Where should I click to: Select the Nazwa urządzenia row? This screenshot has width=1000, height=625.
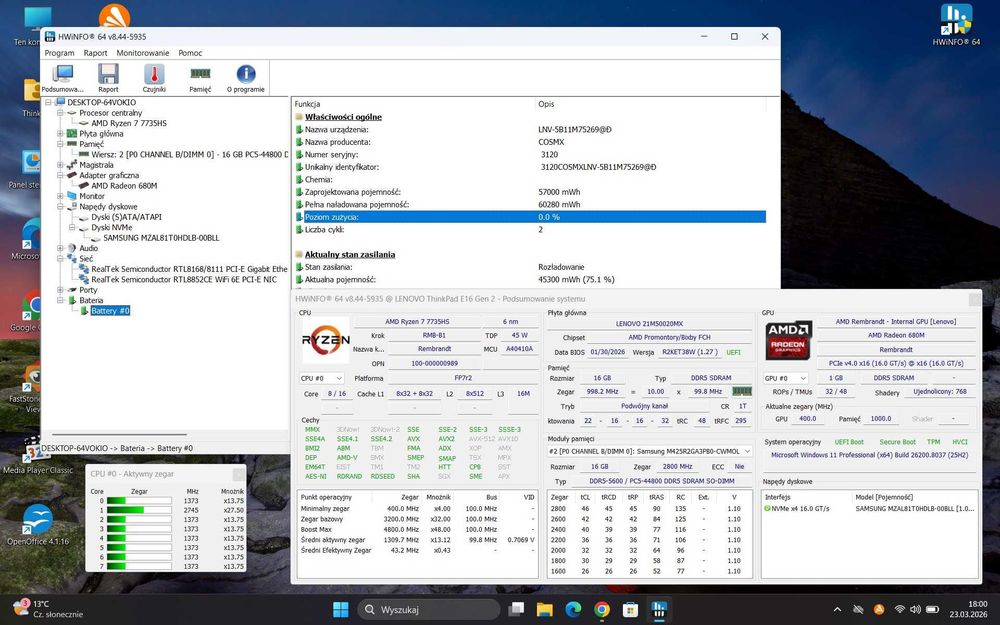530,129
